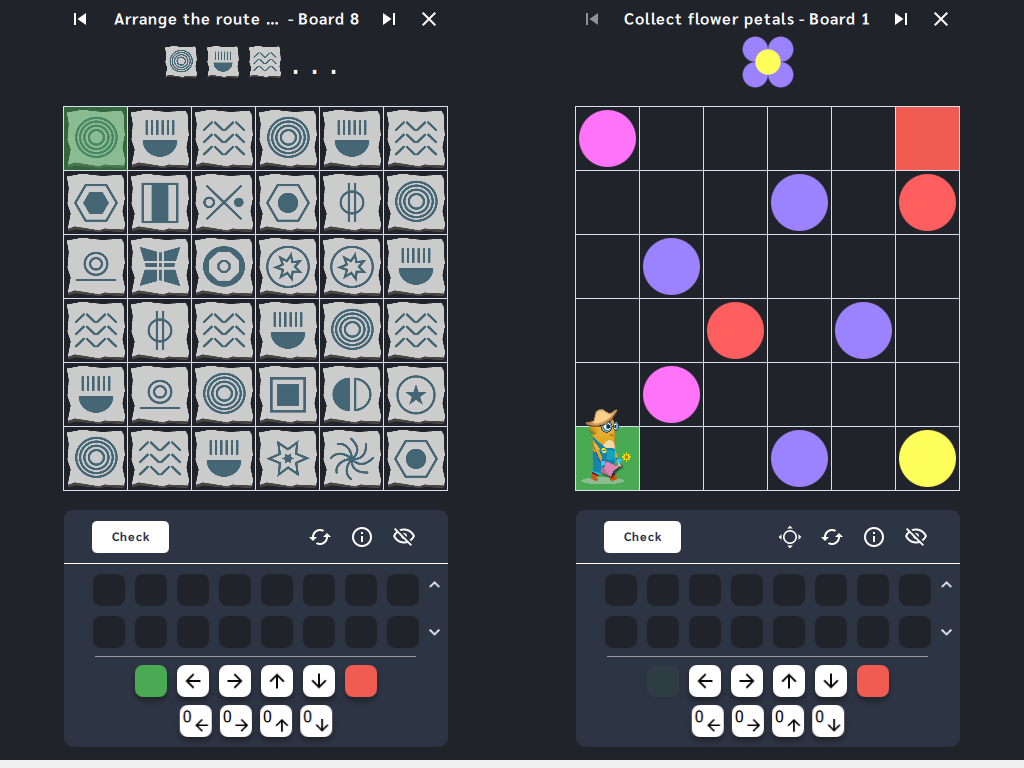Expand the command rows up with the left chevron

pyautogui.click(x=434, y=585)
